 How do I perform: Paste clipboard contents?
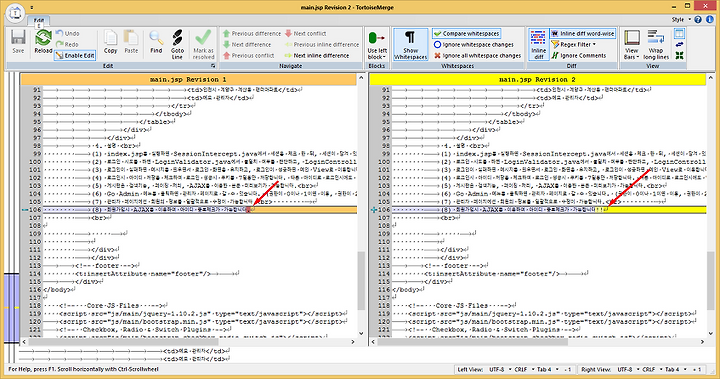[x=131, y=42]
